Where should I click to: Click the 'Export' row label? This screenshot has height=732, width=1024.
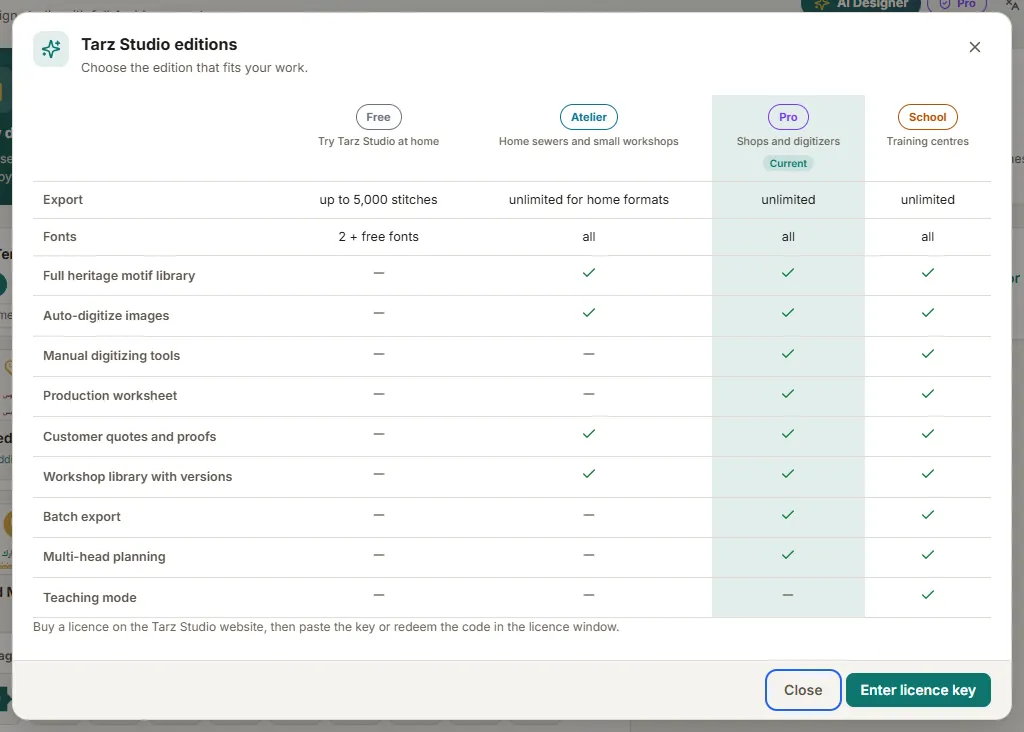point(63,200)
